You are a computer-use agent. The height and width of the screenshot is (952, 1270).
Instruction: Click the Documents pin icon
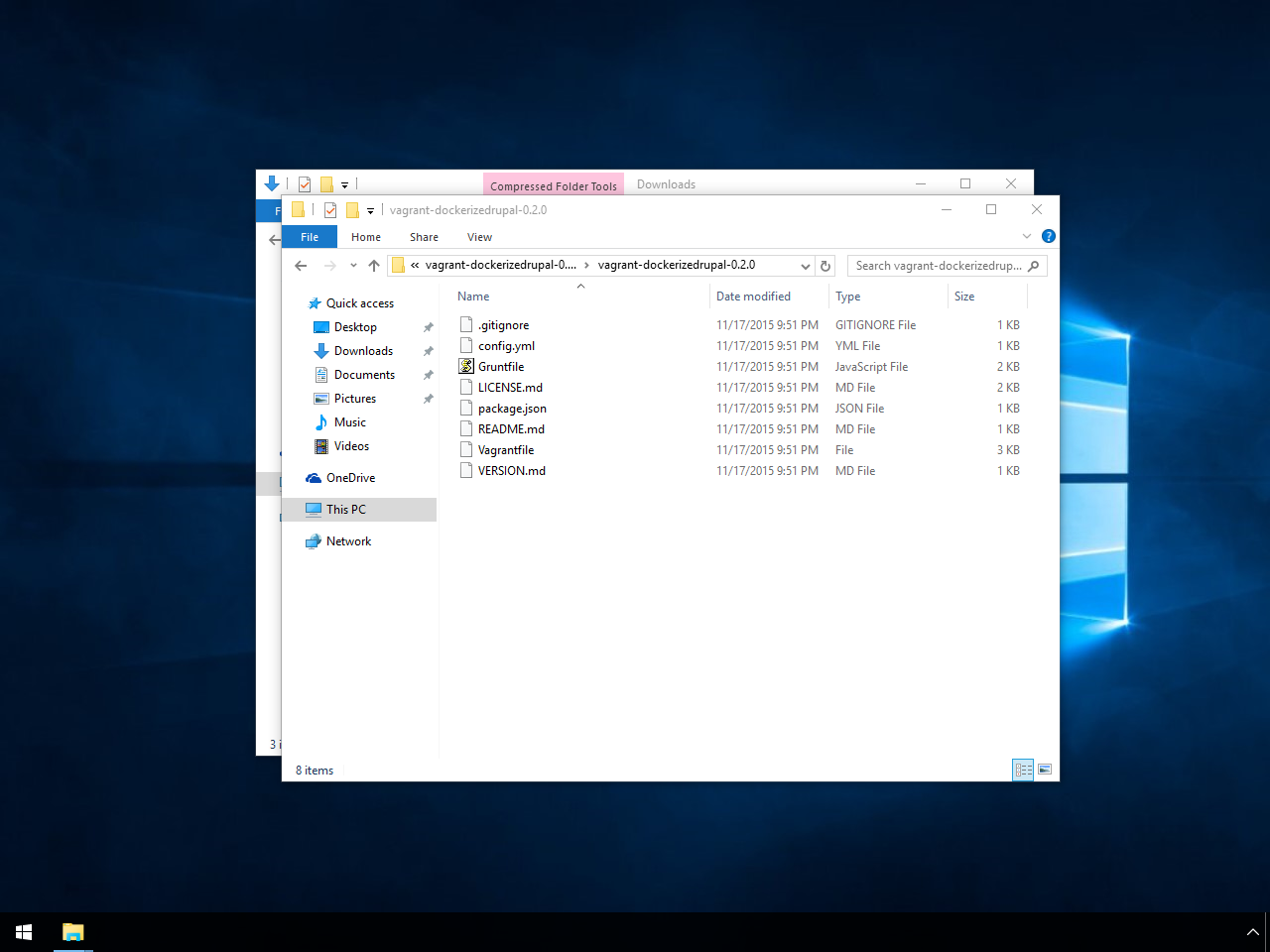(429, 375)
